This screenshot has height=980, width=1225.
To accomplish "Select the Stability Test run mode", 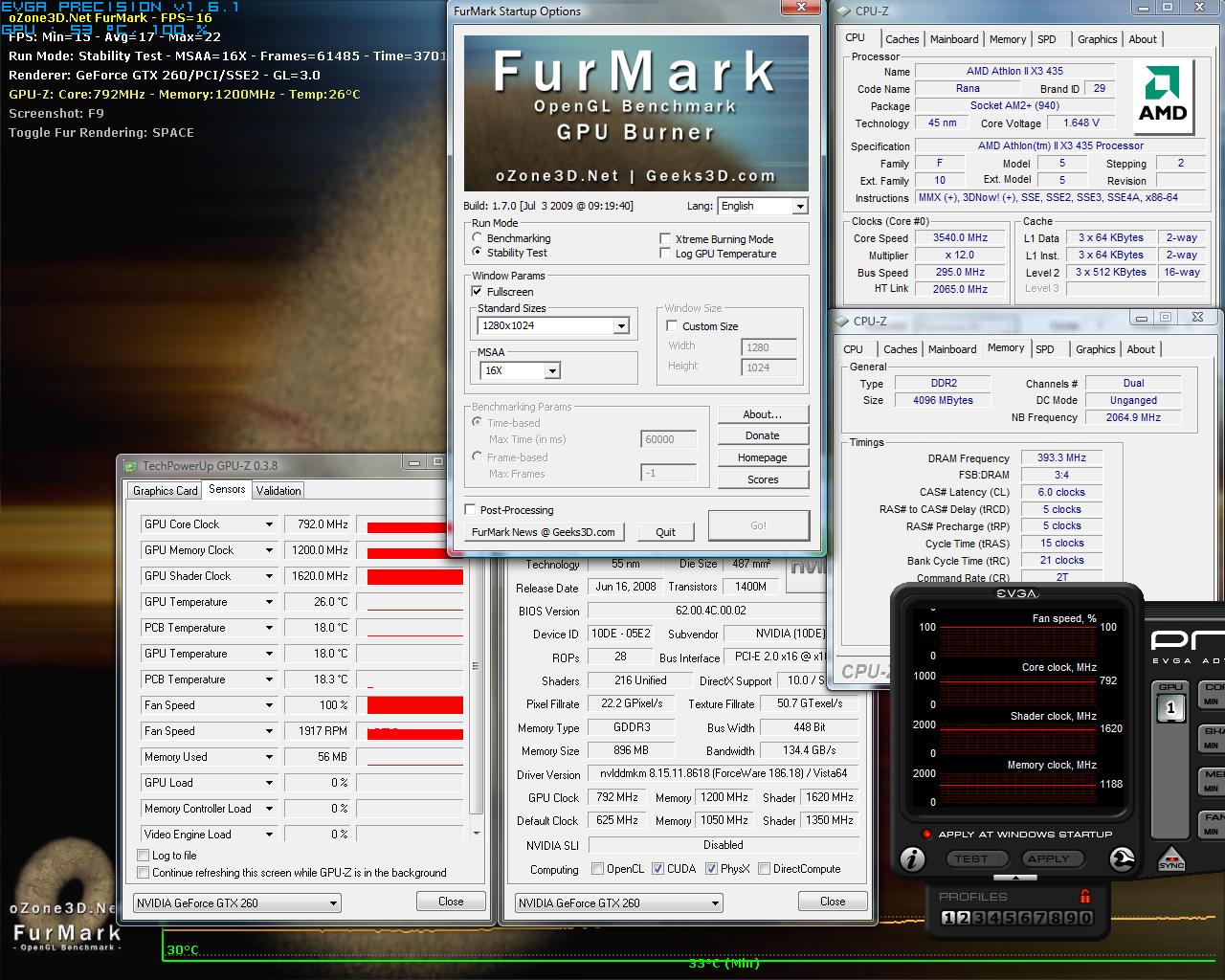I will [478, 252].
